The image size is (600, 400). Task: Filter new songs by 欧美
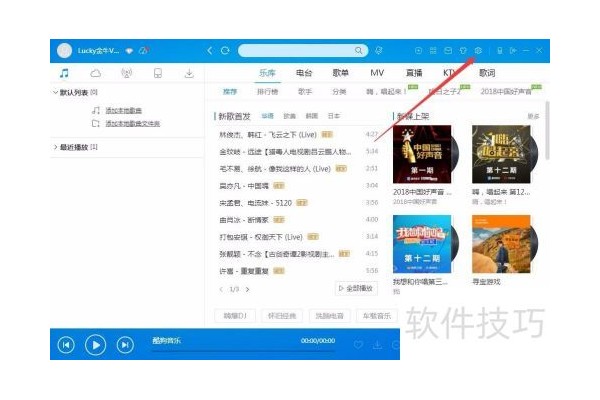[x=290, y=116]
